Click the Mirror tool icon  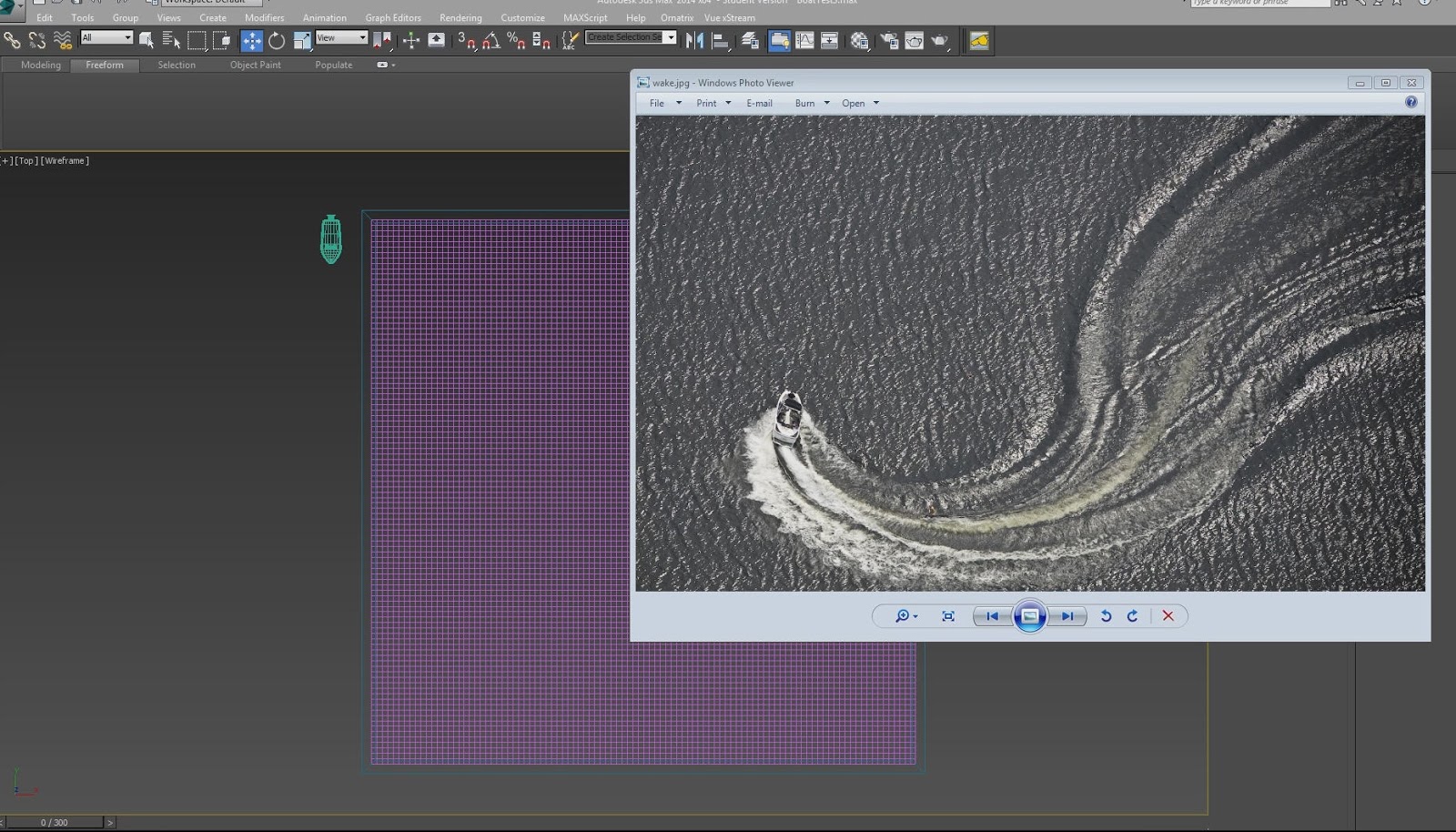(694, 40)
